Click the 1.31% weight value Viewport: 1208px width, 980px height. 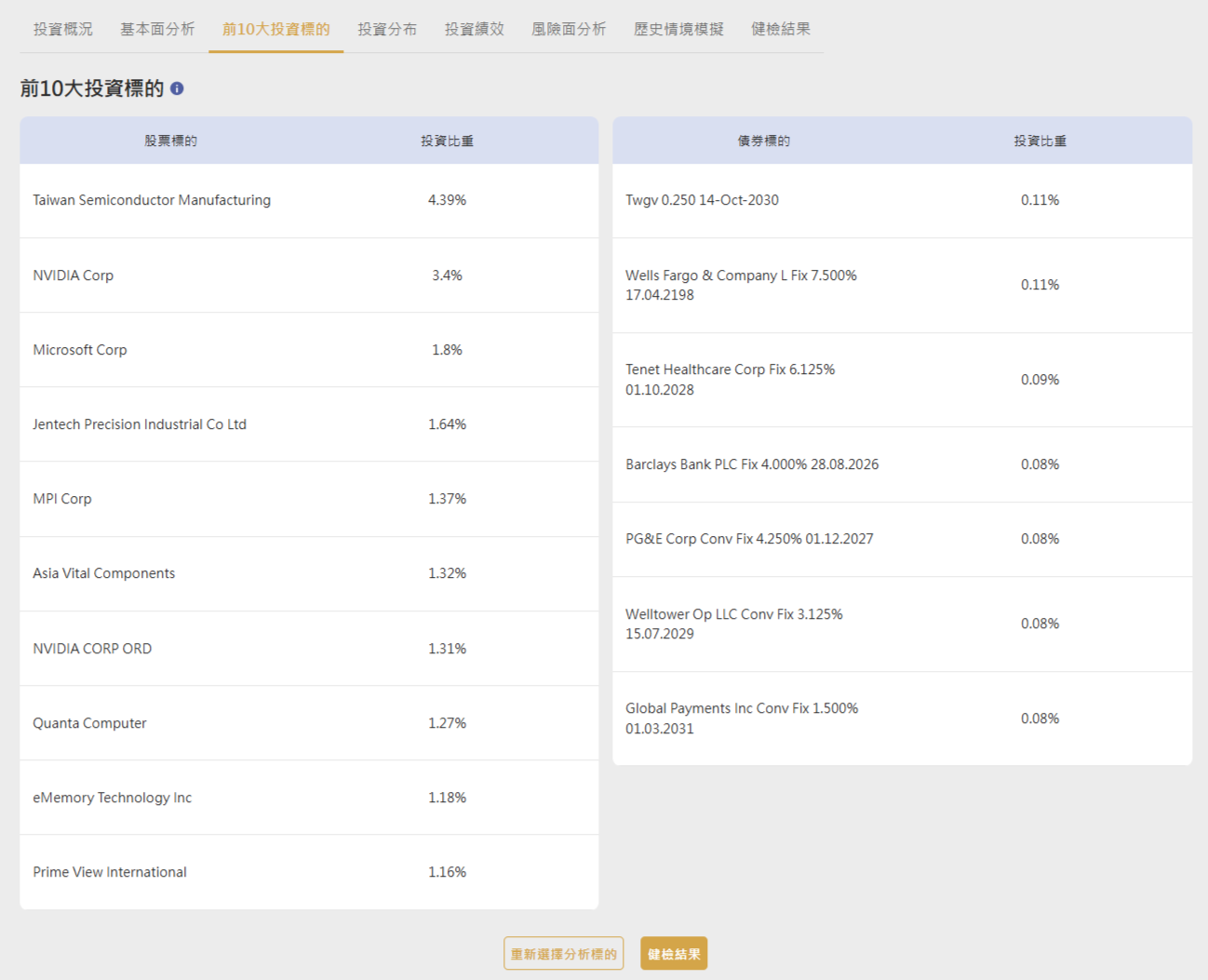click(447, 649)
